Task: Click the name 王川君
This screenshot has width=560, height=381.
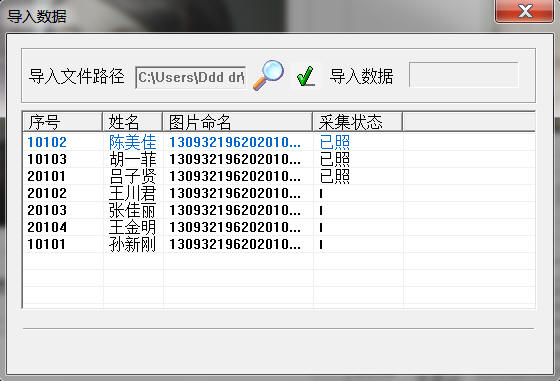Action: point(132,193)
